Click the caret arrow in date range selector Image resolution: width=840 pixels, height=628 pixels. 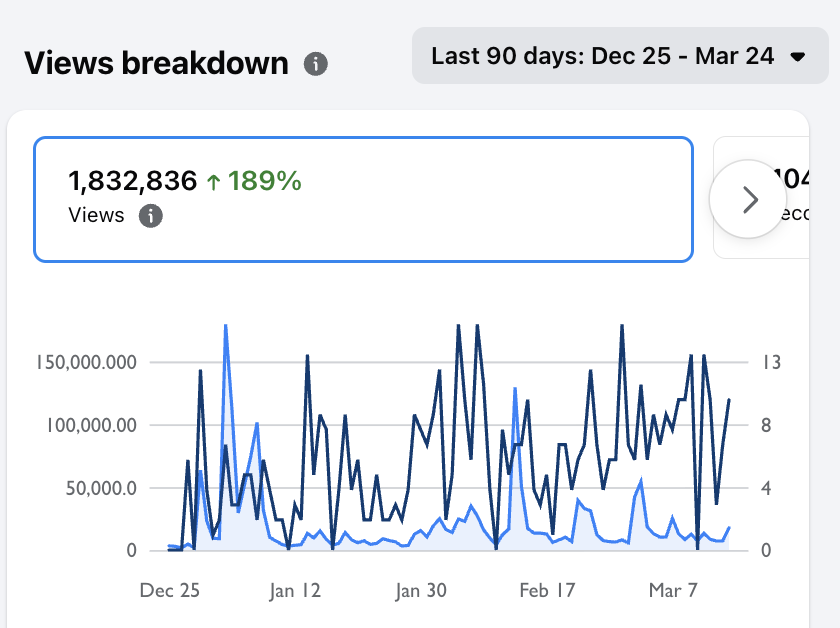[x=797, y=57]
